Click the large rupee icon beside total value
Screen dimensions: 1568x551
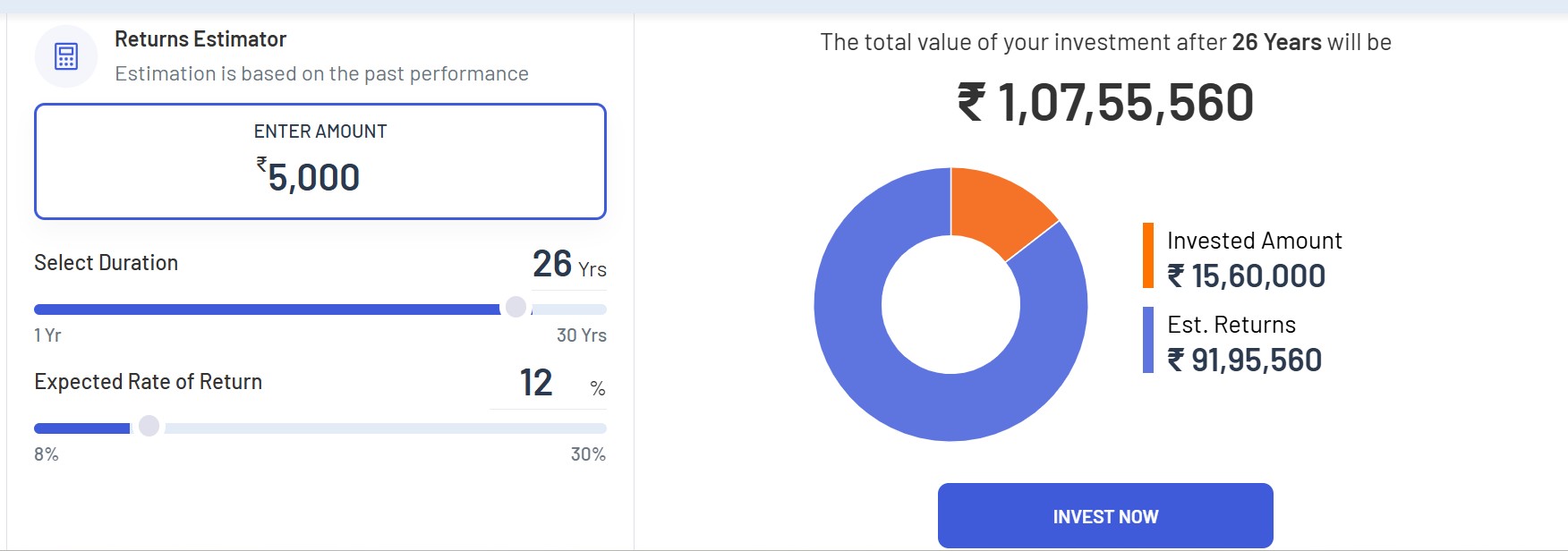point(972,101)
